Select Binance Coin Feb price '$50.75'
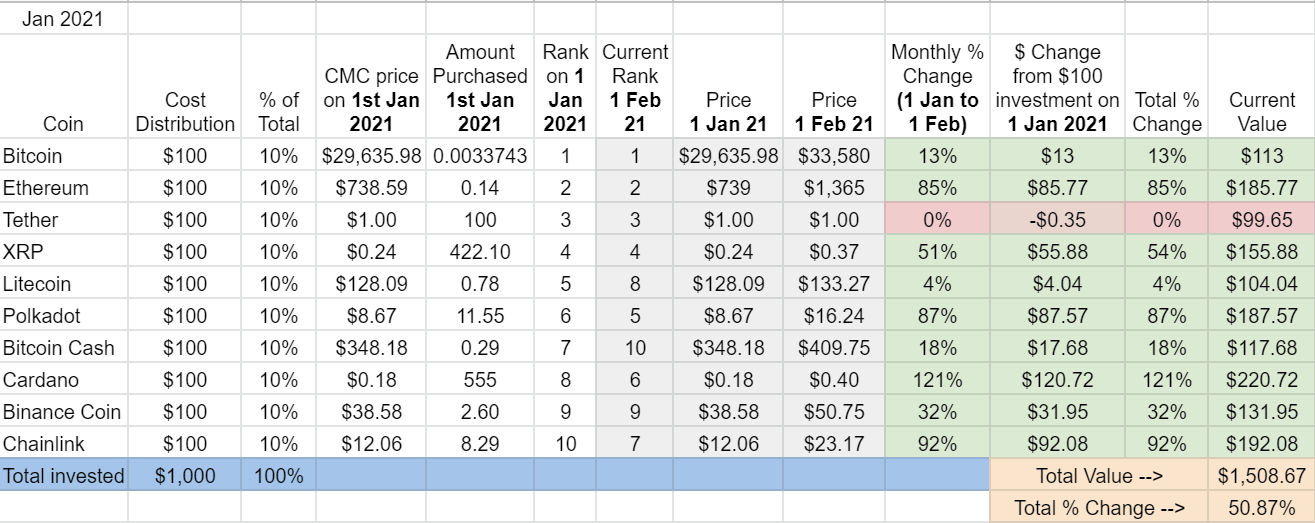Screen dimensions: 1315x523 (834, 411)
